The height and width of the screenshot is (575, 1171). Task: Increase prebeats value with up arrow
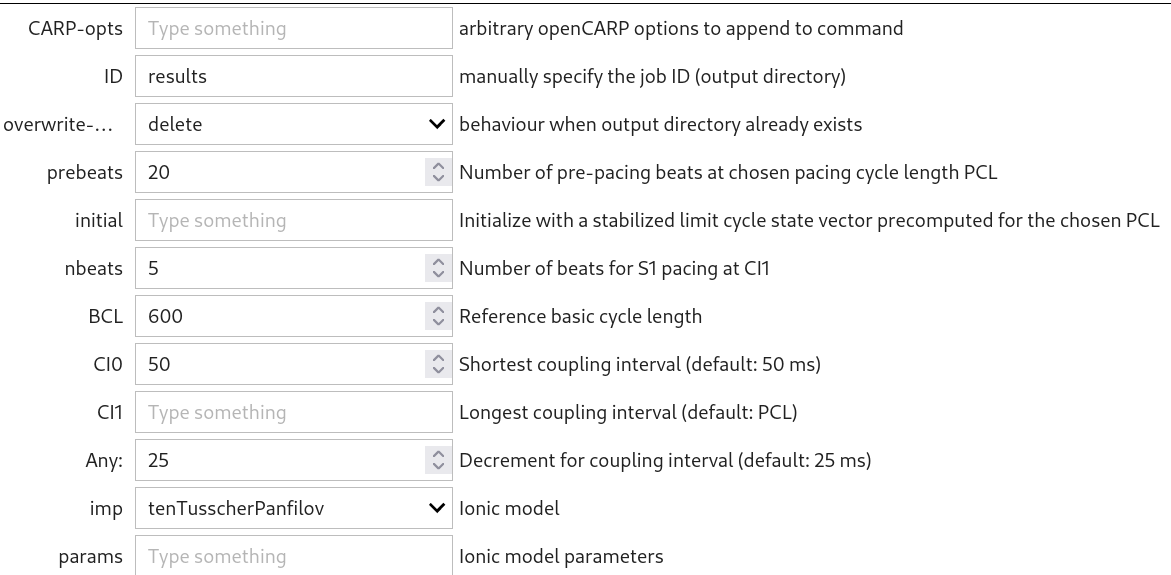pos(438,166)
